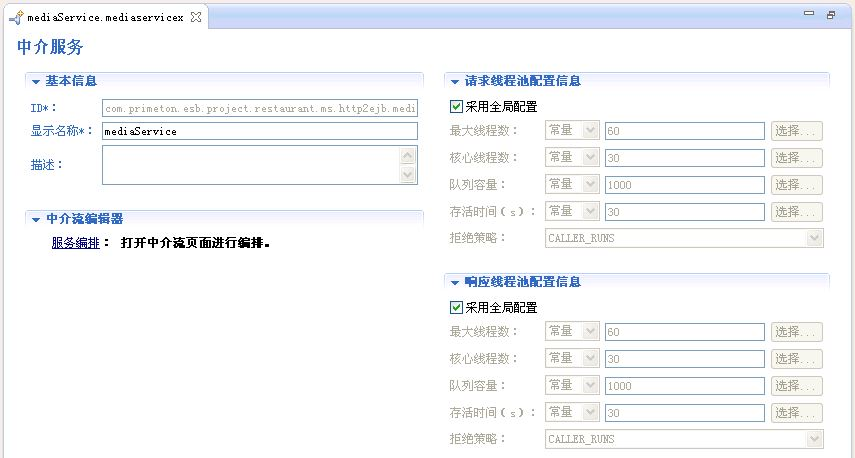Uncheck 采用全局配置 in request thread pool
The height and width of the screenshot is (458, 855).
point(456,106)
